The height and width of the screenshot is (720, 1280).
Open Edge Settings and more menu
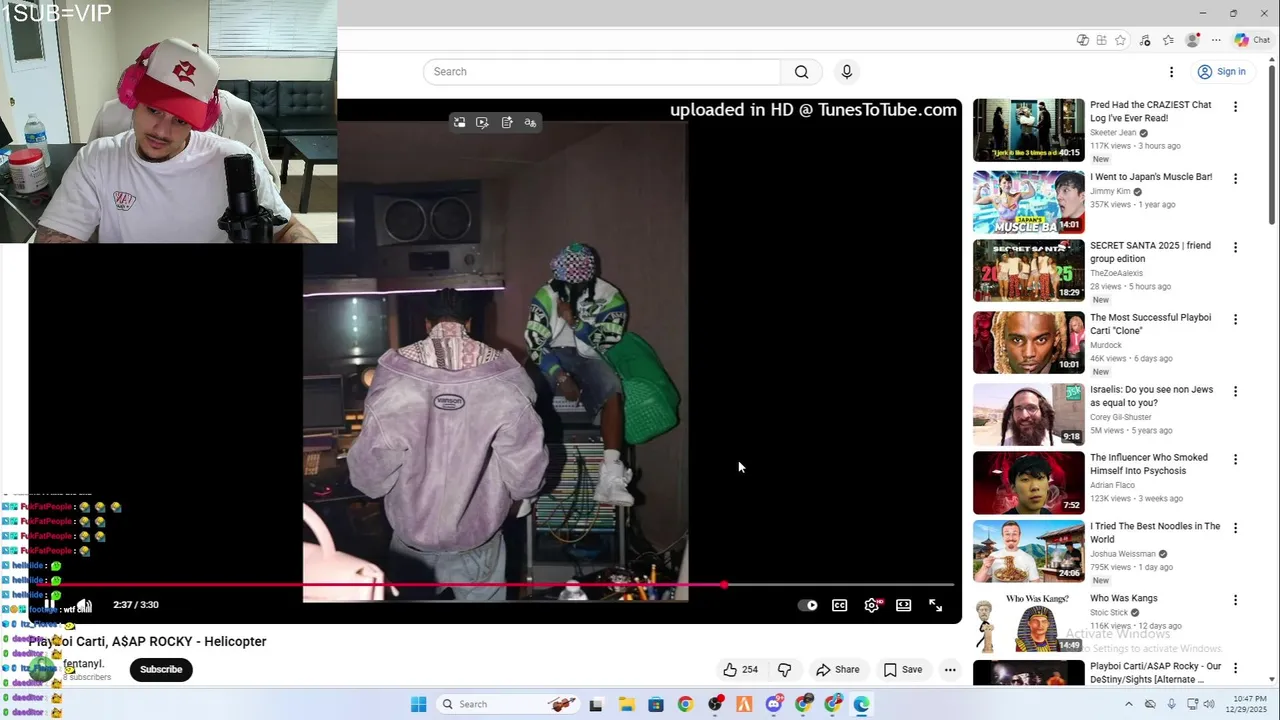tap(1216, 40)
